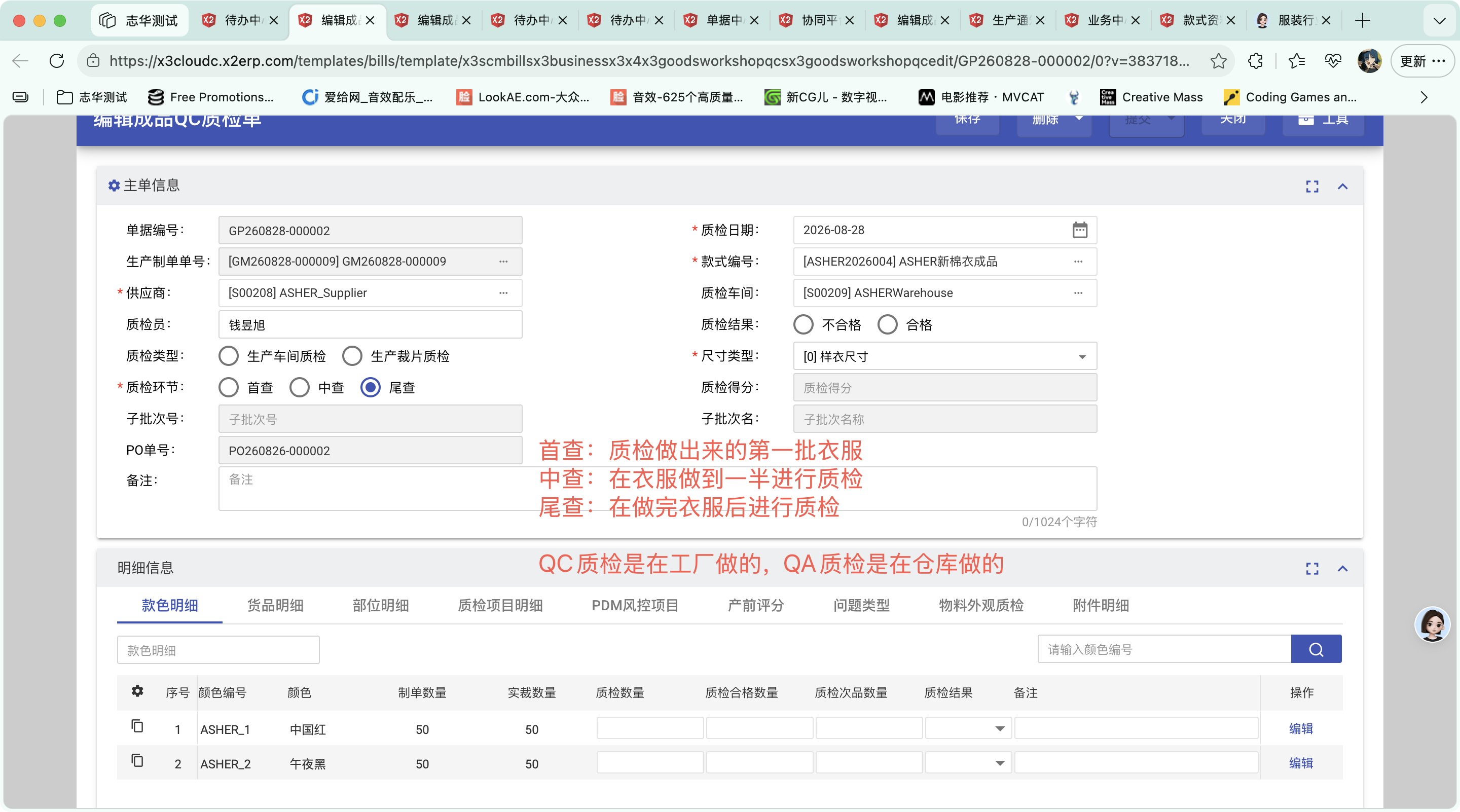Open 质检结果 dropdown for row ASHER_2

[968, 763]
